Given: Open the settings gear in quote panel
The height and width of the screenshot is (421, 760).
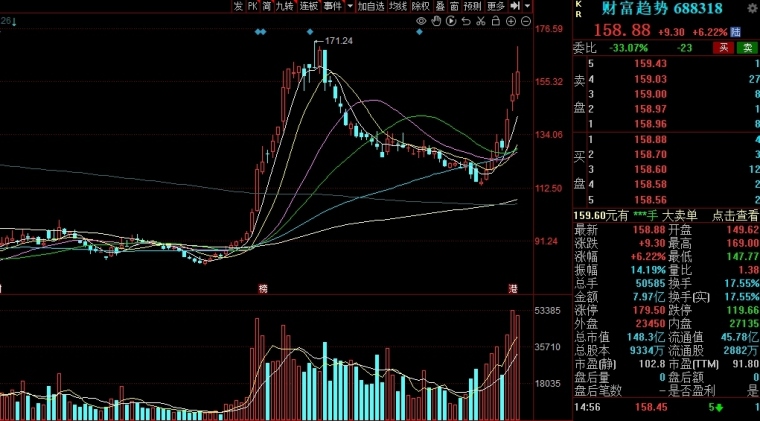Looking at the screenshot, I should tap(753, 7).
